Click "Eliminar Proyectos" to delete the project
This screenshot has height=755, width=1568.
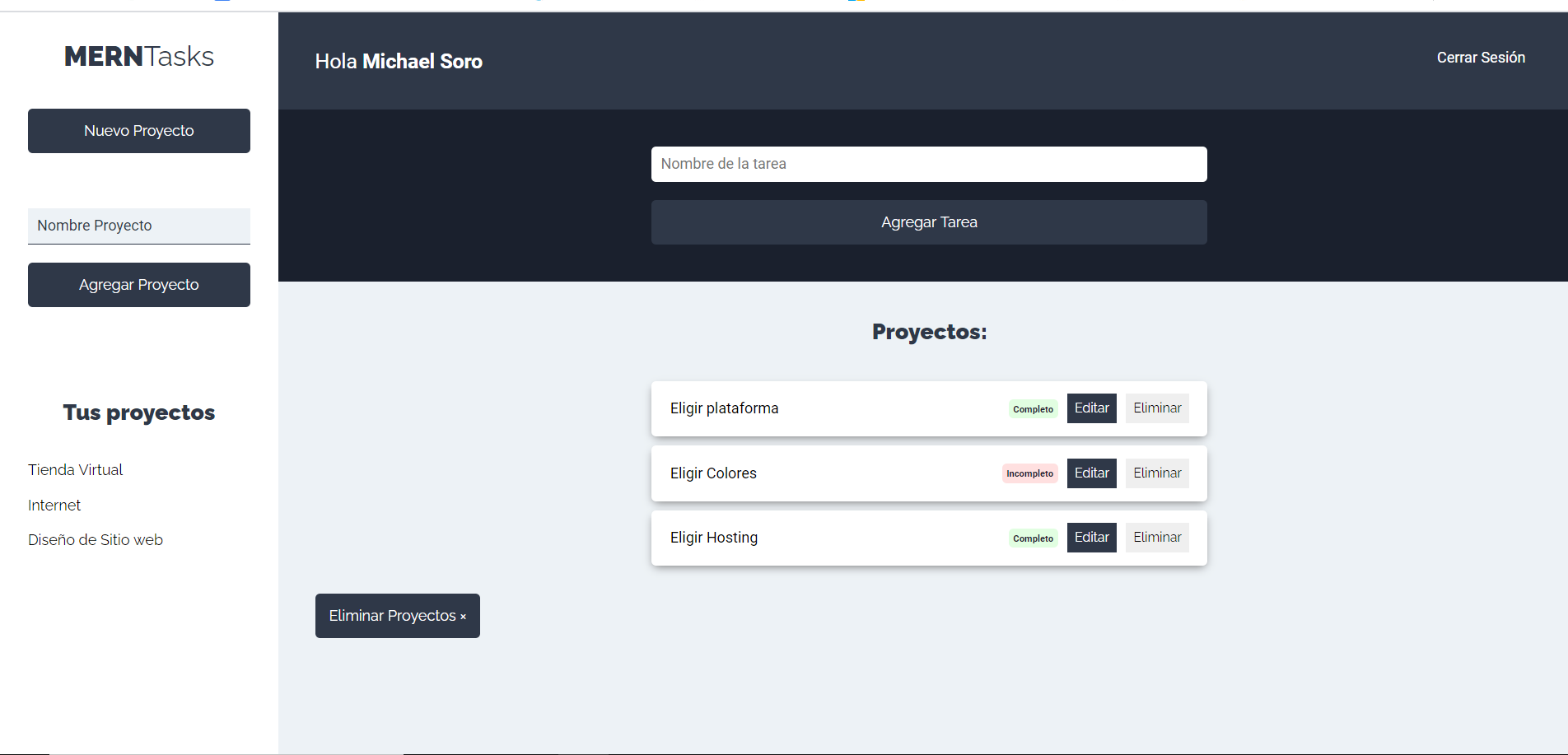[x=397, y=615]
